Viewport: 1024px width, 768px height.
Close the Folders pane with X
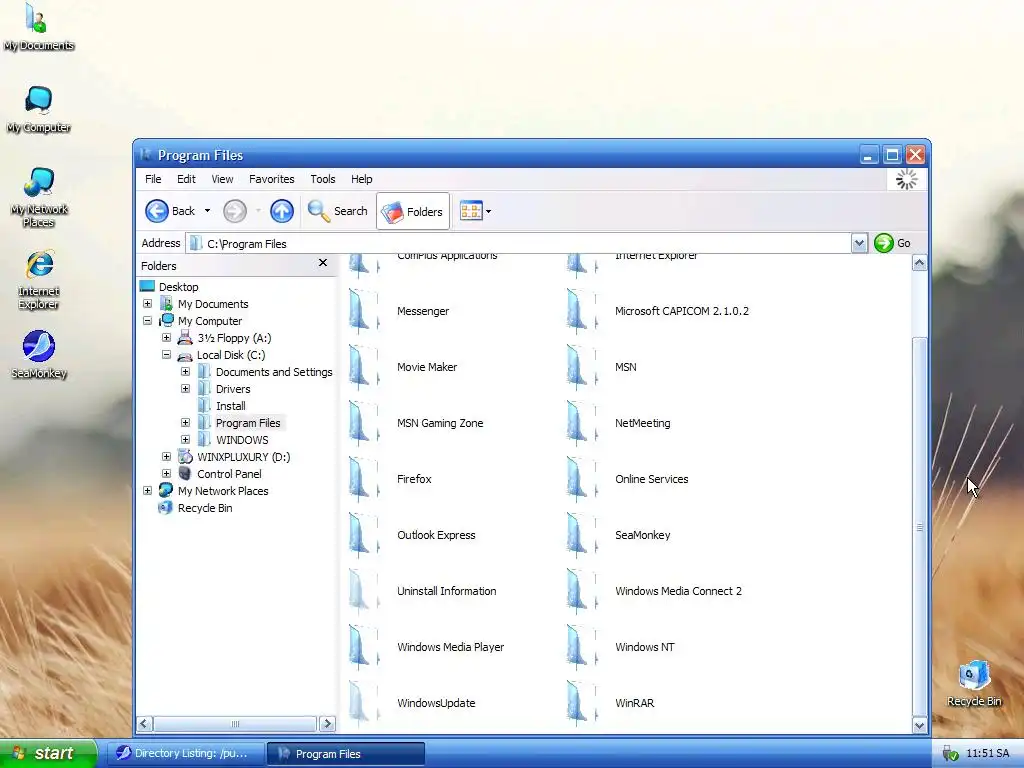pos(323,263)
